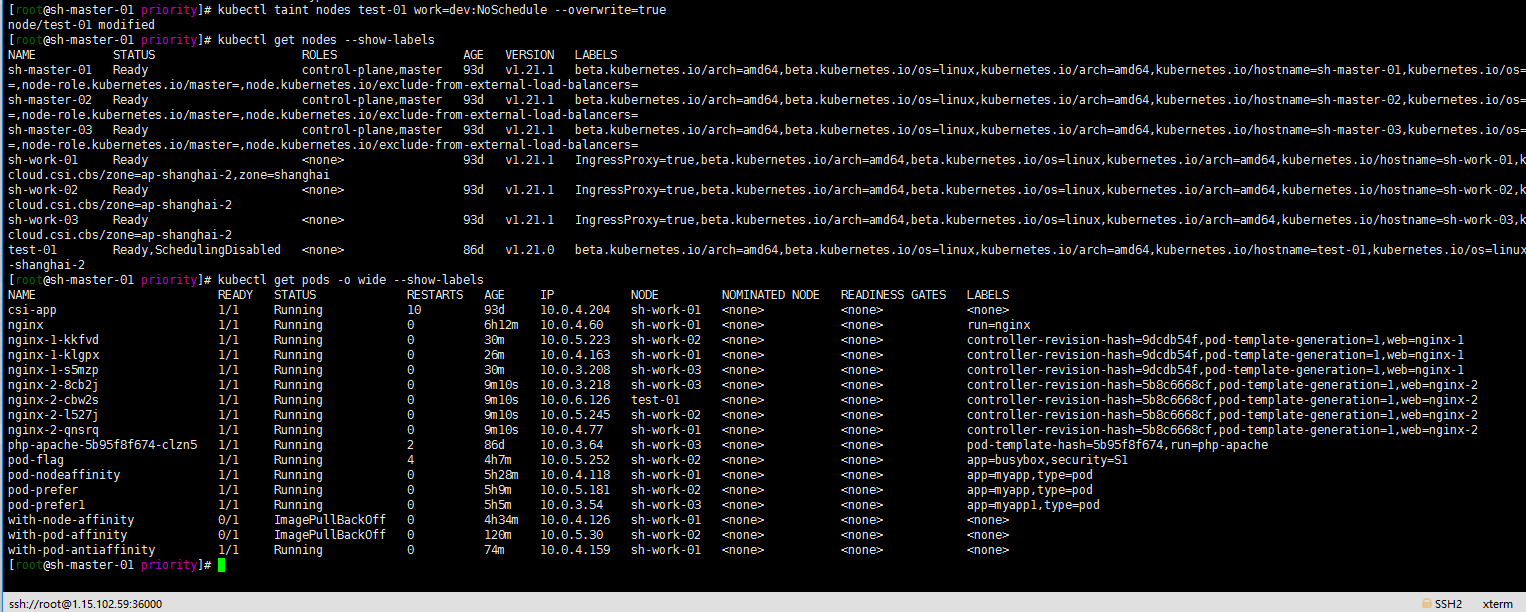The height and width of the screenshot is (612, 1526).
Task: Click age 4h34m of with-node-affinity
Action: (x=501, y=519)
